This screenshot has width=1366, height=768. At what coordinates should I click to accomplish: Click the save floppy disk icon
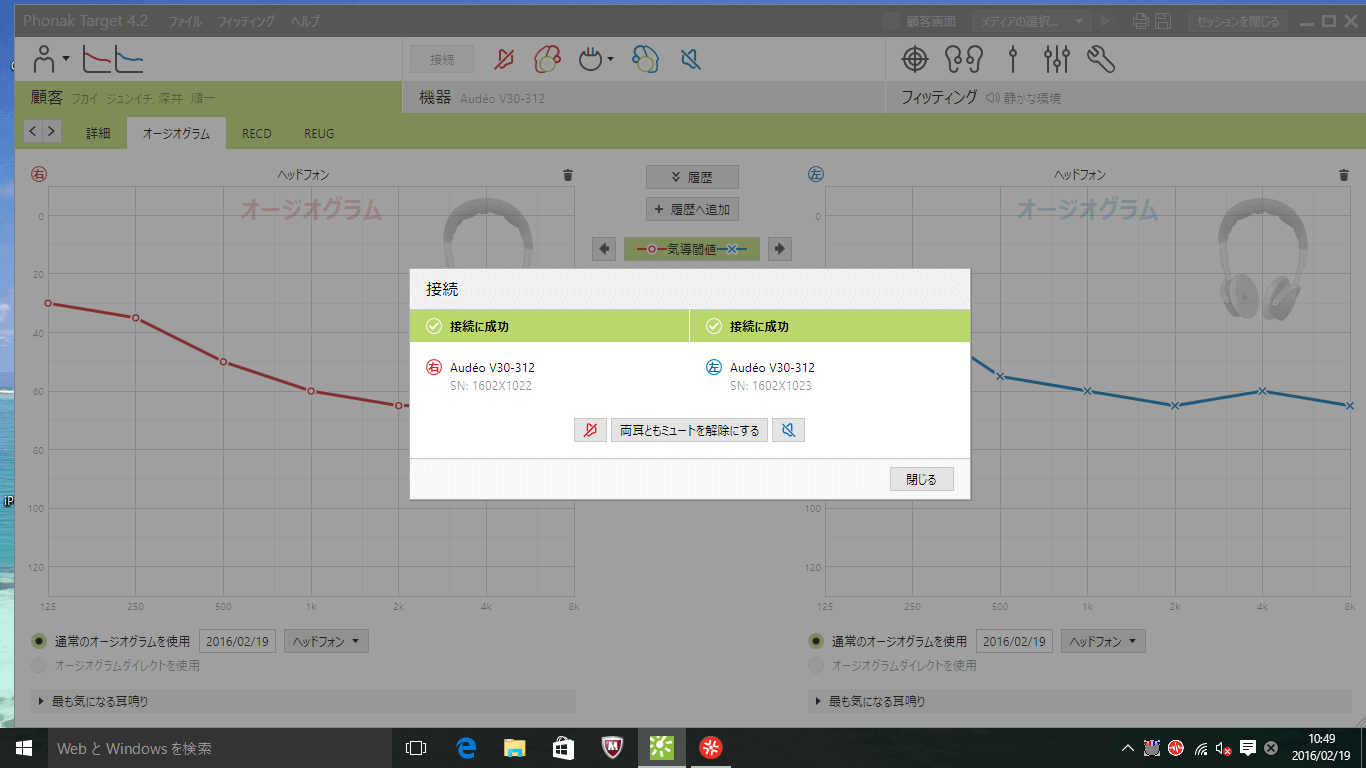coord(1163,21)
